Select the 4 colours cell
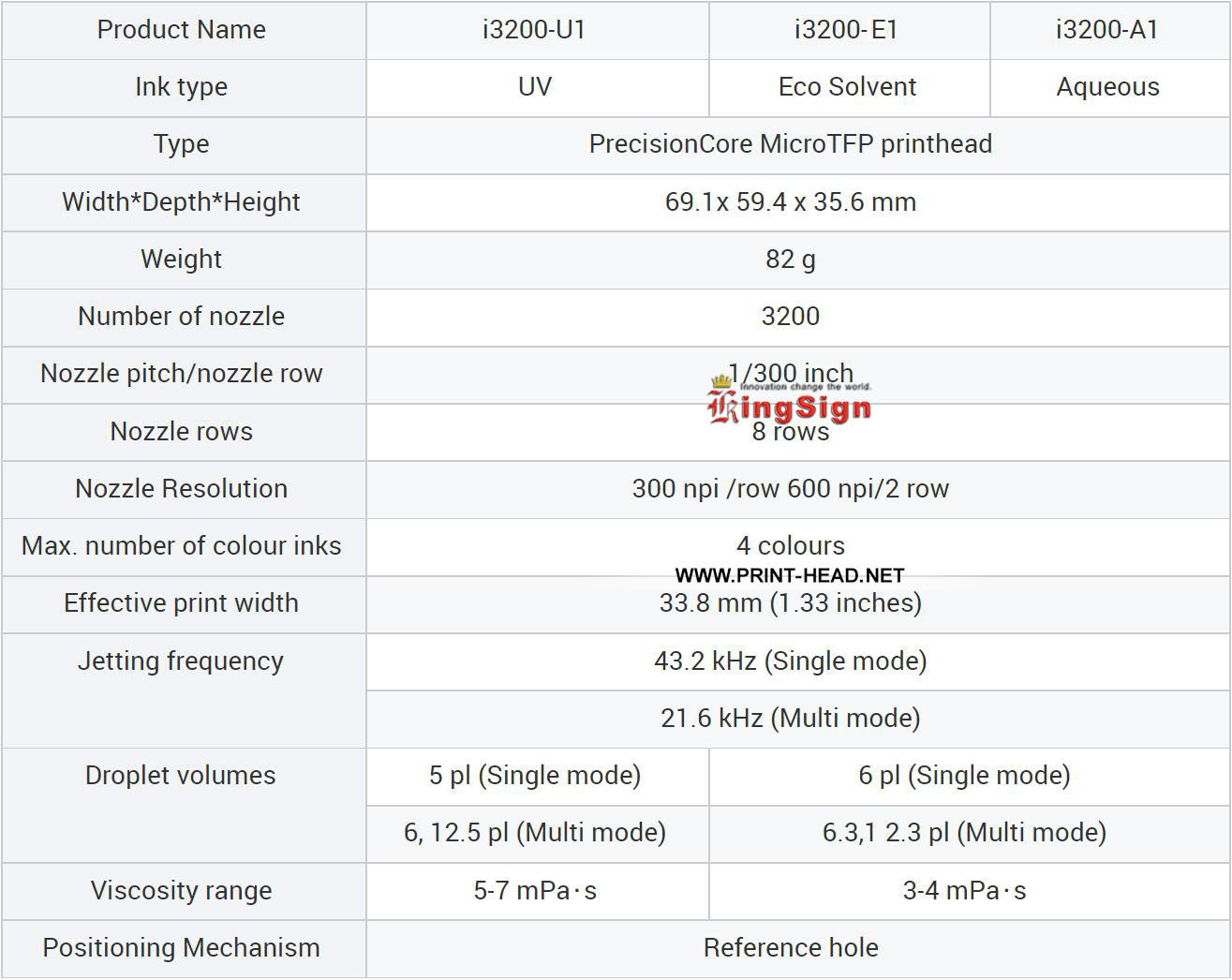1232x980 pixels. (790, 545)
